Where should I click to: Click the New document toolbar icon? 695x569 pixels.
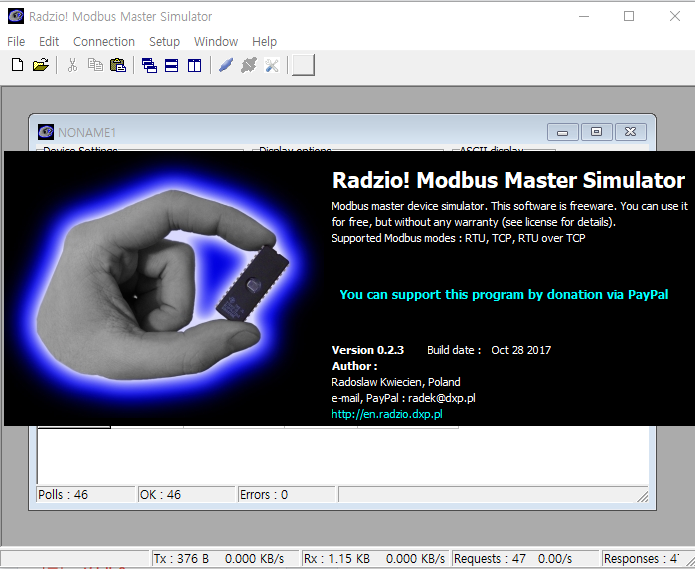coord(17,65)
